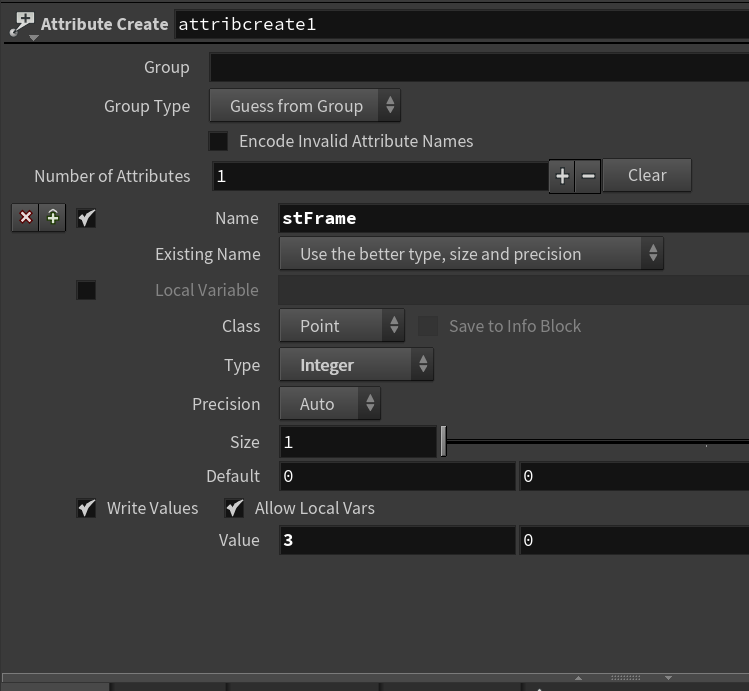Screen dimensions: 749x691
Task: Click the Existing Name label
Action: (x=208, y=254)
